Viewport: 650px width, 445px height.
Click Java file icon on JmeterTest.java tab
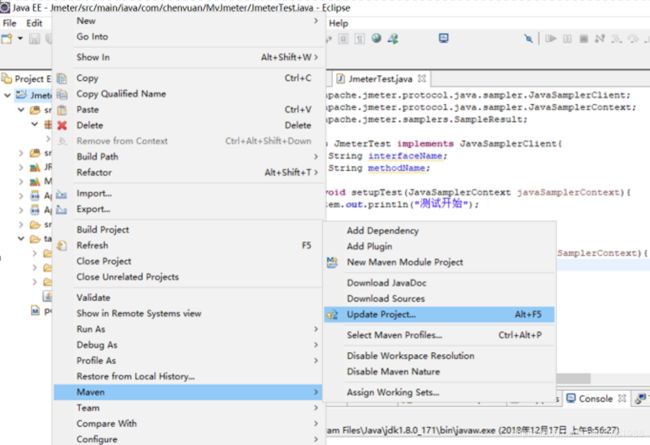[340, 78]
